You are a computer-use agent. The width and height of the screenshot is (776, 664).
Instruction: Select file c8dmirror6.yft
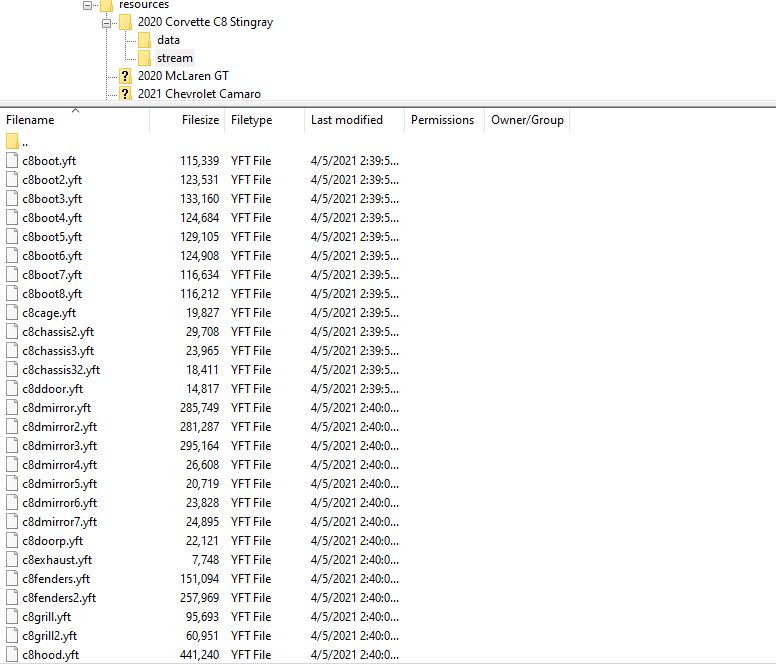tap(59, 503)
